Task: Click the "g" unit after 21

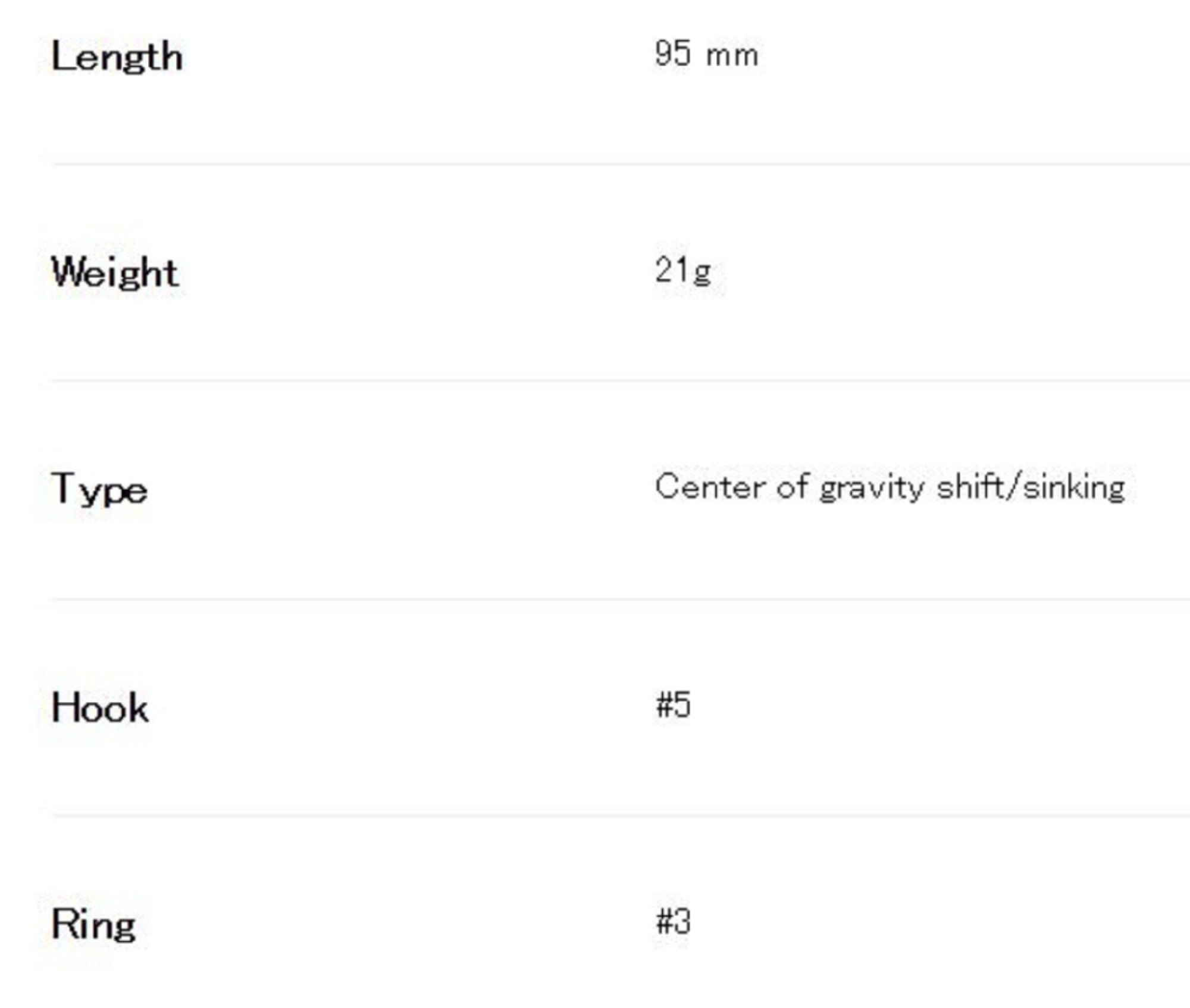Action: [x=703, y=273]
